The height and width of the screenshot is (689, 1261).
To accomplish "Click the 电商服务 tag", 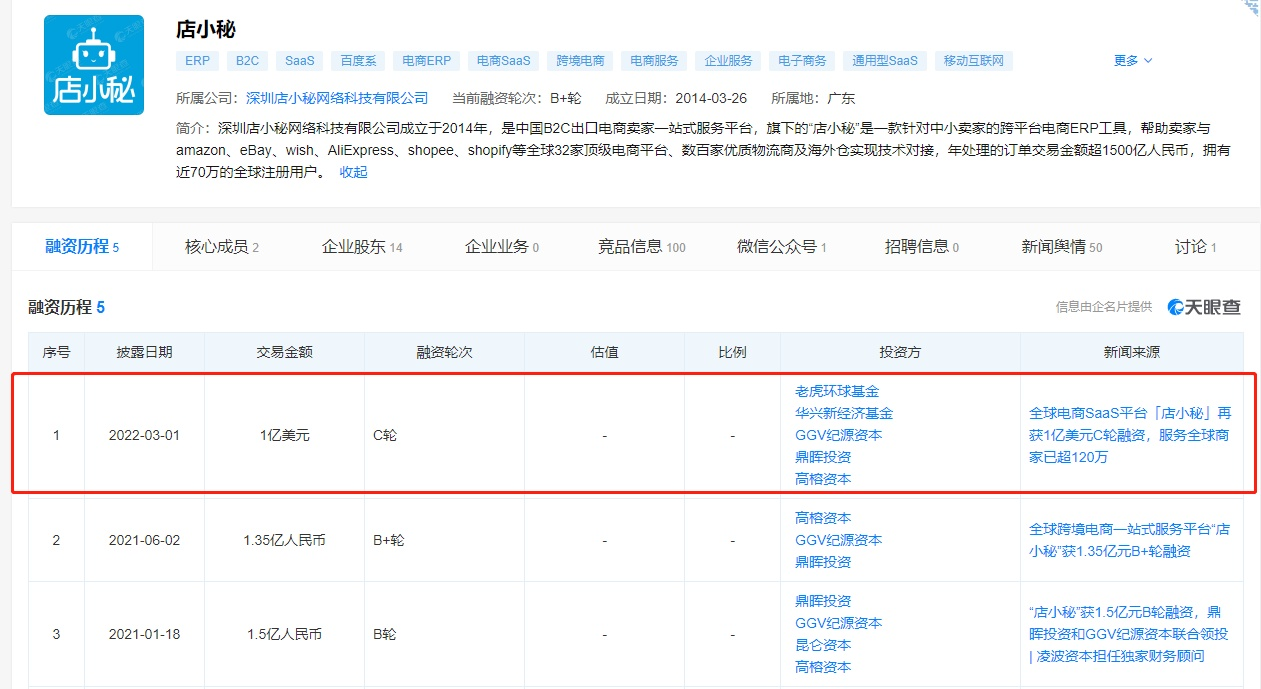I will click(654, 61).
